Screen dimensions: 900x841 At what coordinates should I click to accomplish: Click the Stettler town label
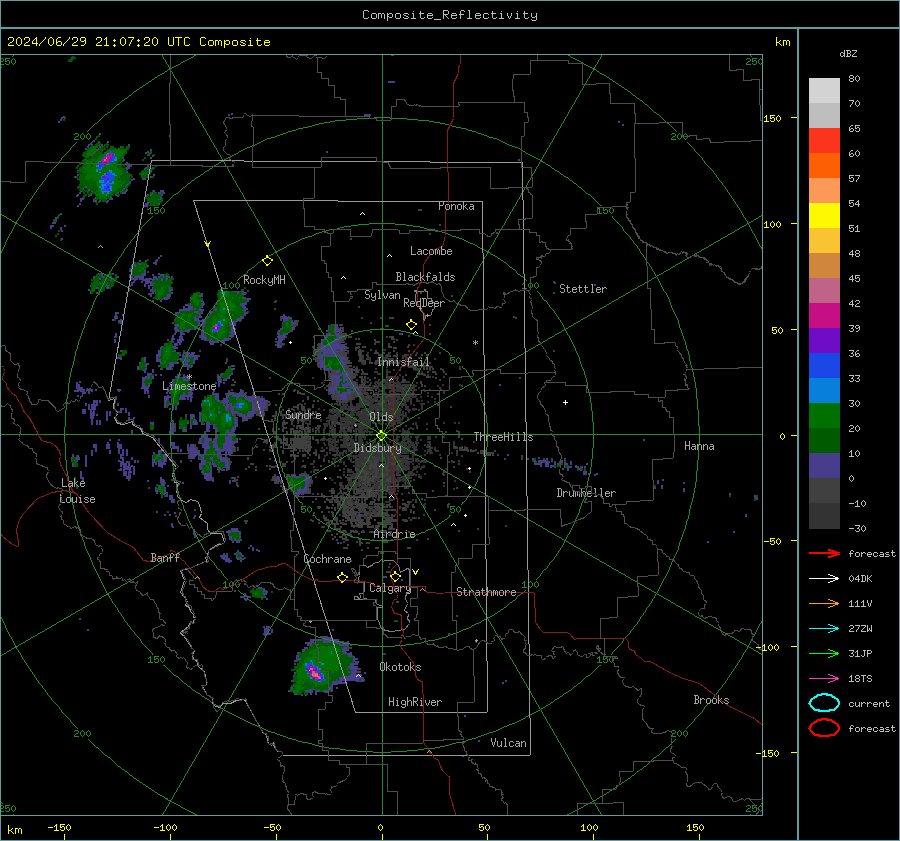pyautogui.click(x=583, y=289)
